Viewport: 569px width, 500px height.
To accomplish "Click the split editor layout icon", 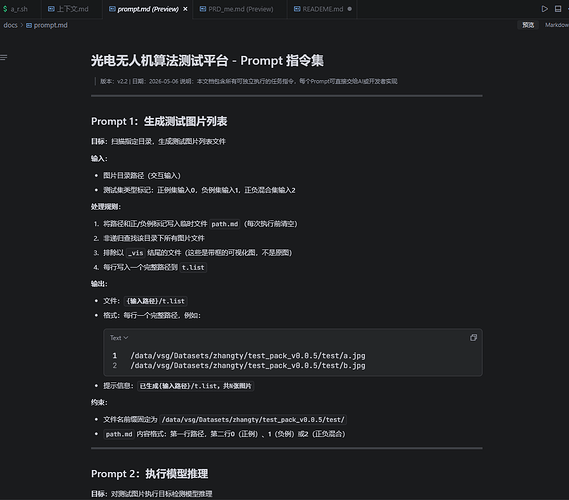I will pyautogui.click(x=558, y=9).
